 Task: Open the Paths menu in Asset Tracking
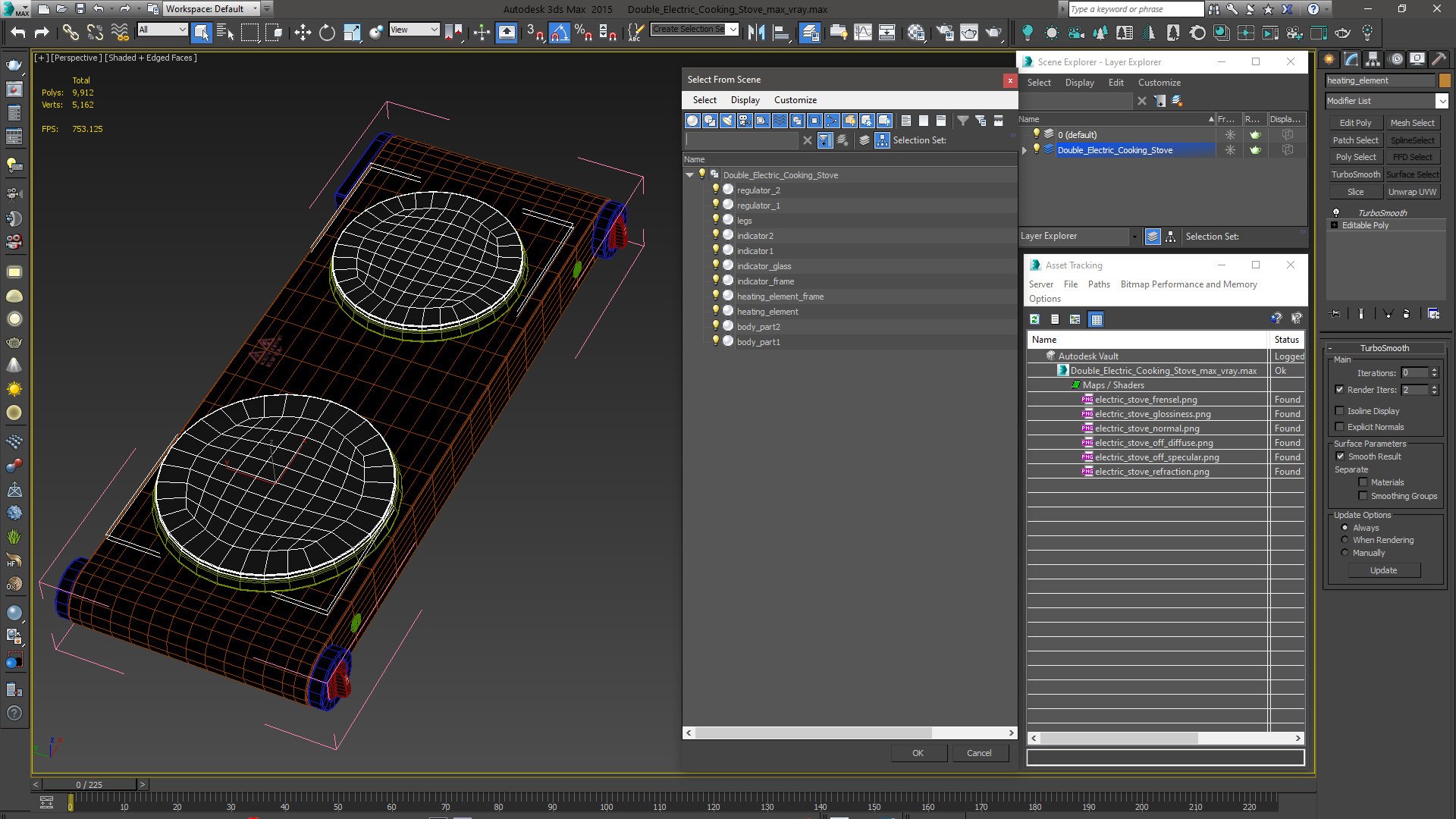(x=1098, y=284)
